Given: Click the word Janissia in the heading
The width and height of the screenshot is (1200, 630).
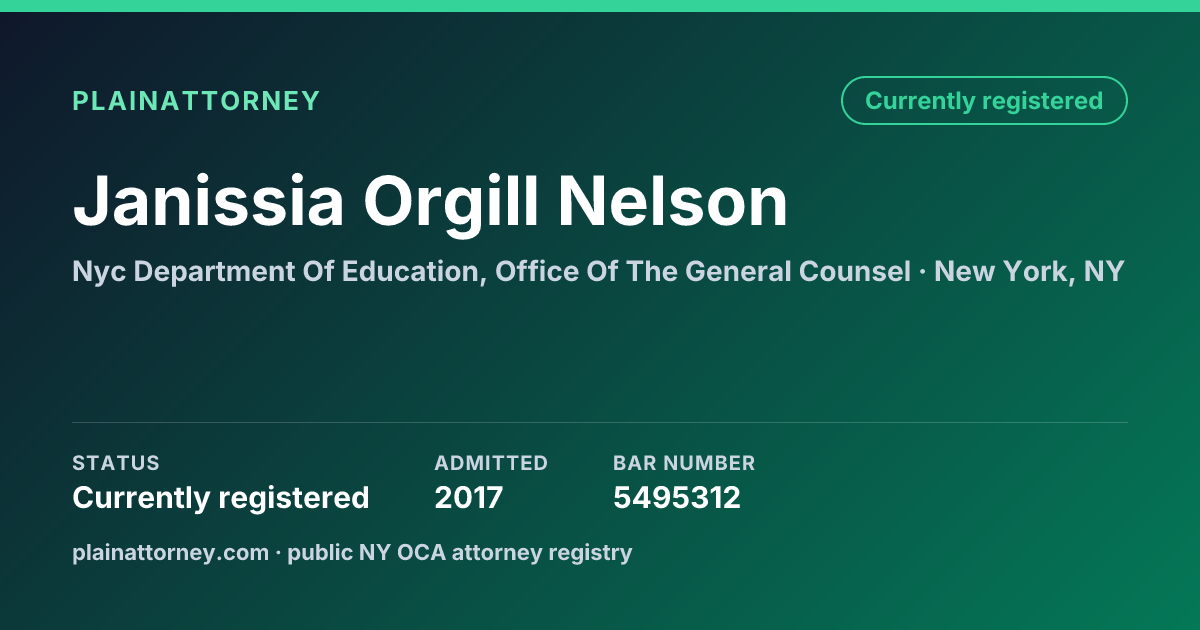Looking at the screenshot, I should point(208,201).
